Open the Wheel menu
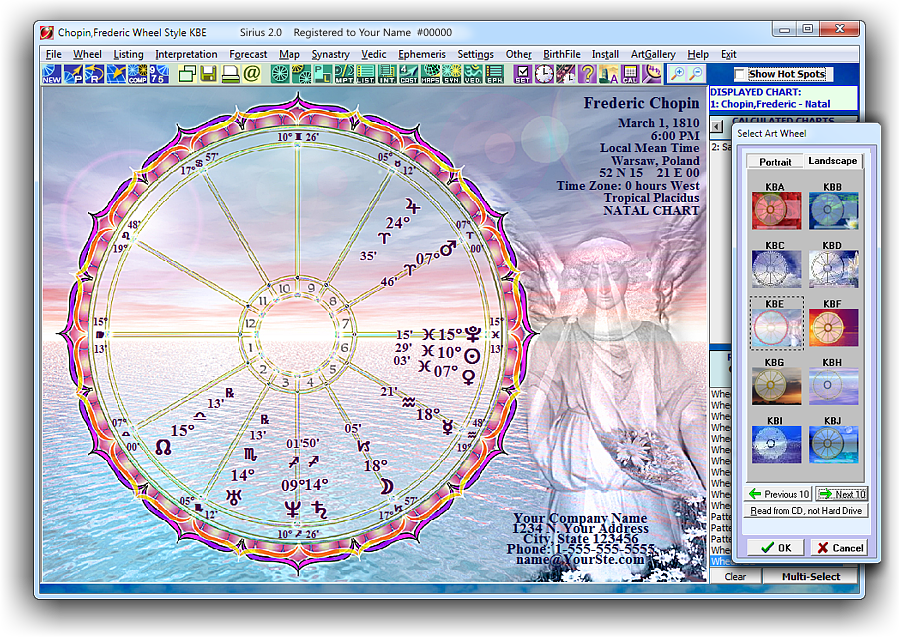 [87, 54]
